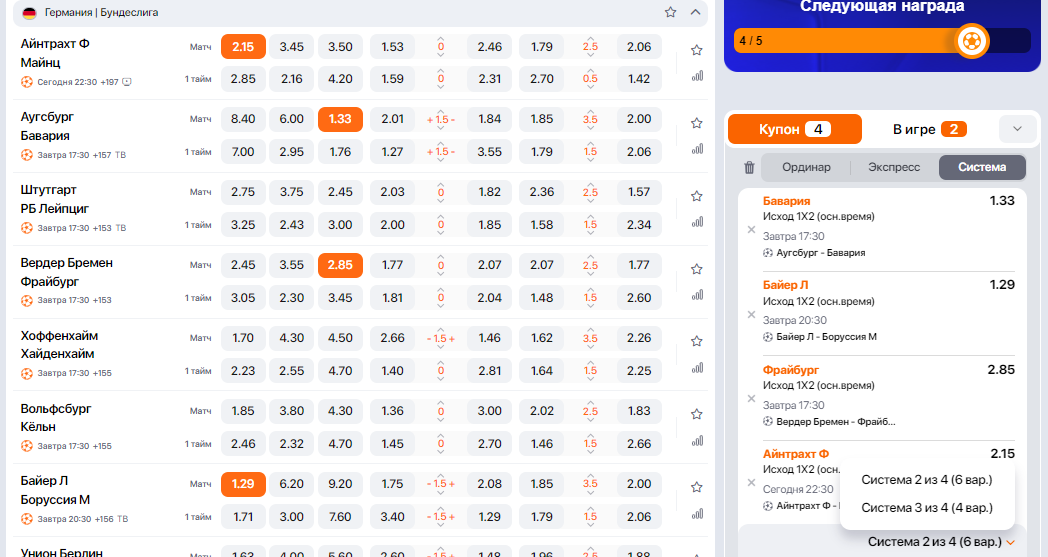This screenshot has height=557, width=1048.
Task: Deselect Бавария win odds 1.33
Action: coord(340,119)
